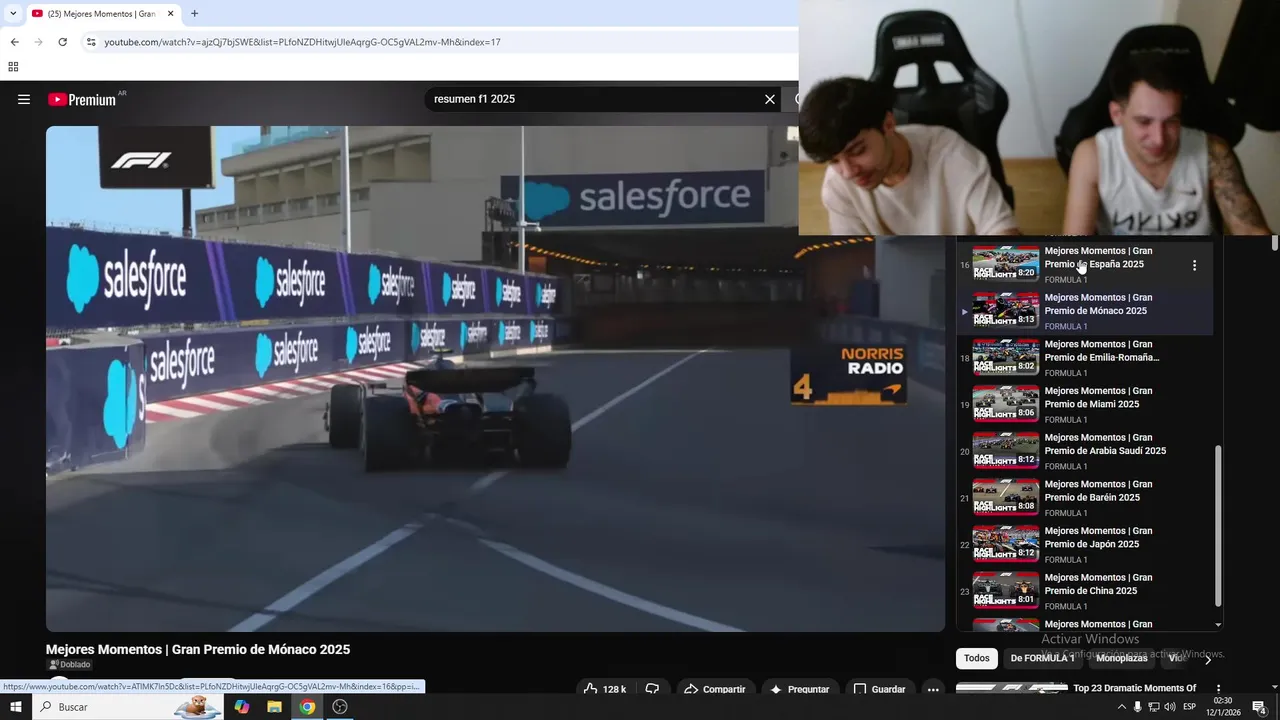Open the taskbar volume control
The width and height of the screenshot is (1280, 720).
(1169, 707)
